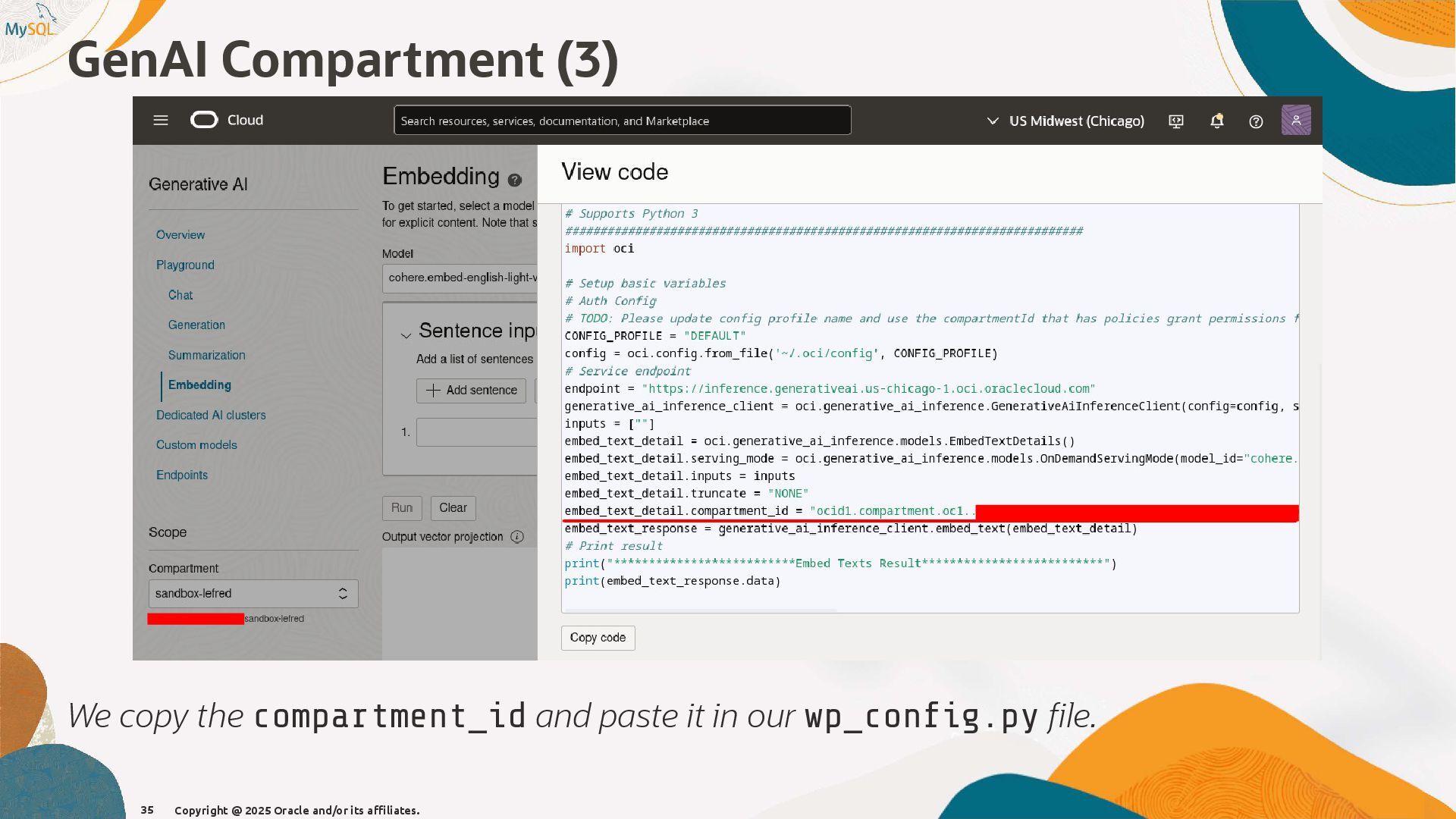Screen dimensions: 1456x819
Task: Click the horizontal scrollbar under code
Action: point(700,610)
